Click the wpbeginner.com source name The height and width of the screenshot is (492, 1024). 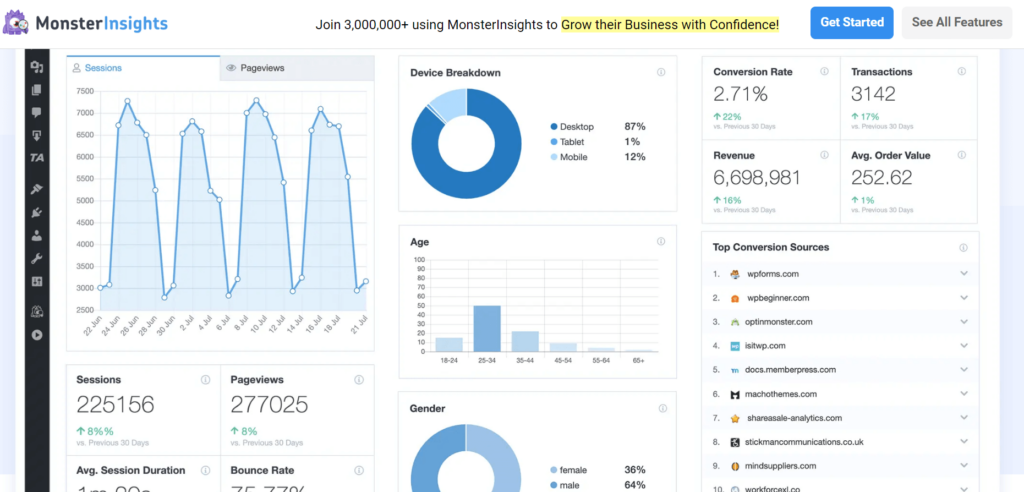coord(778,298)
